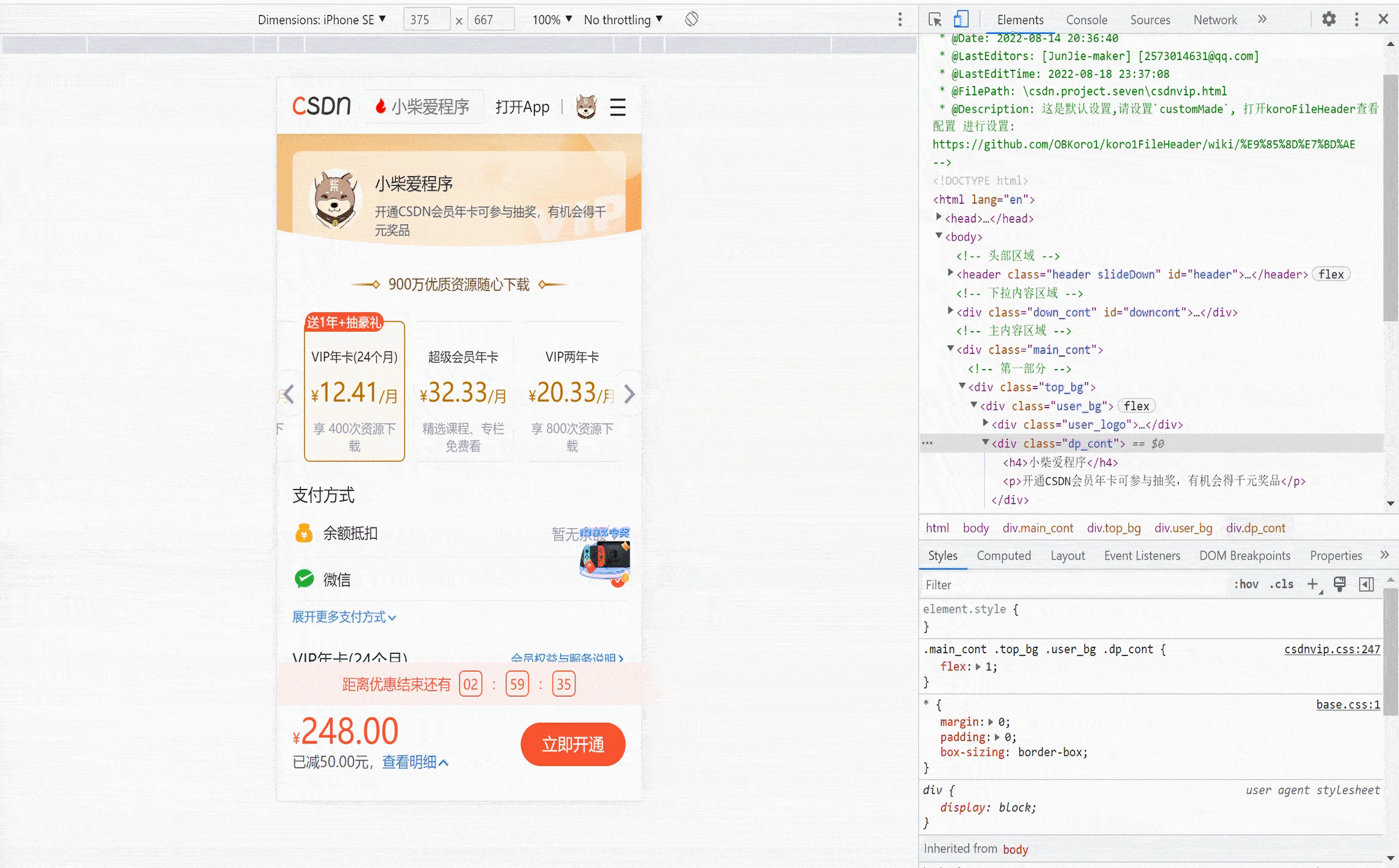Close the DevTools panel
The height and width of the screenshot is (868, 1399).
tap(1383, 19)
